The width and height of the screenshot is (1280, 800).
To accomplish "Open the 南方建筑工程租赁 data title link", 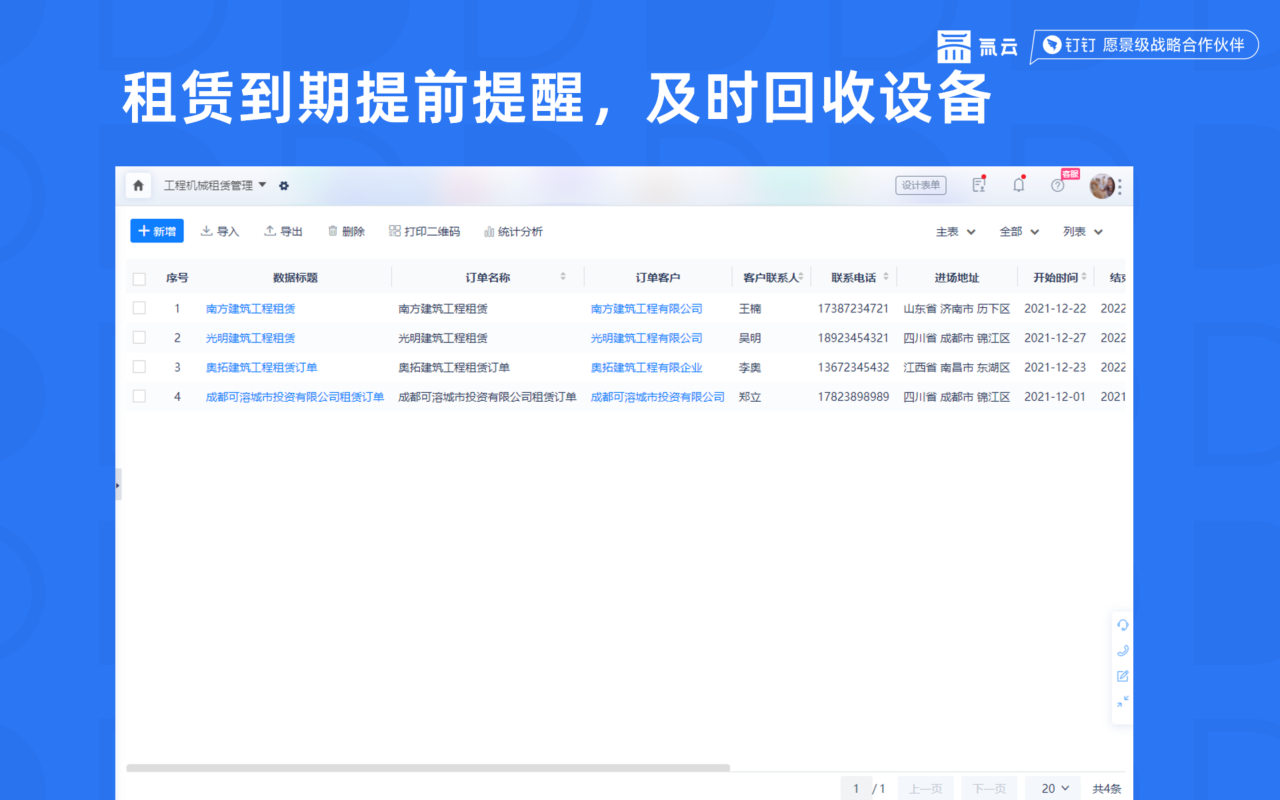I will [x=250, y=309].
